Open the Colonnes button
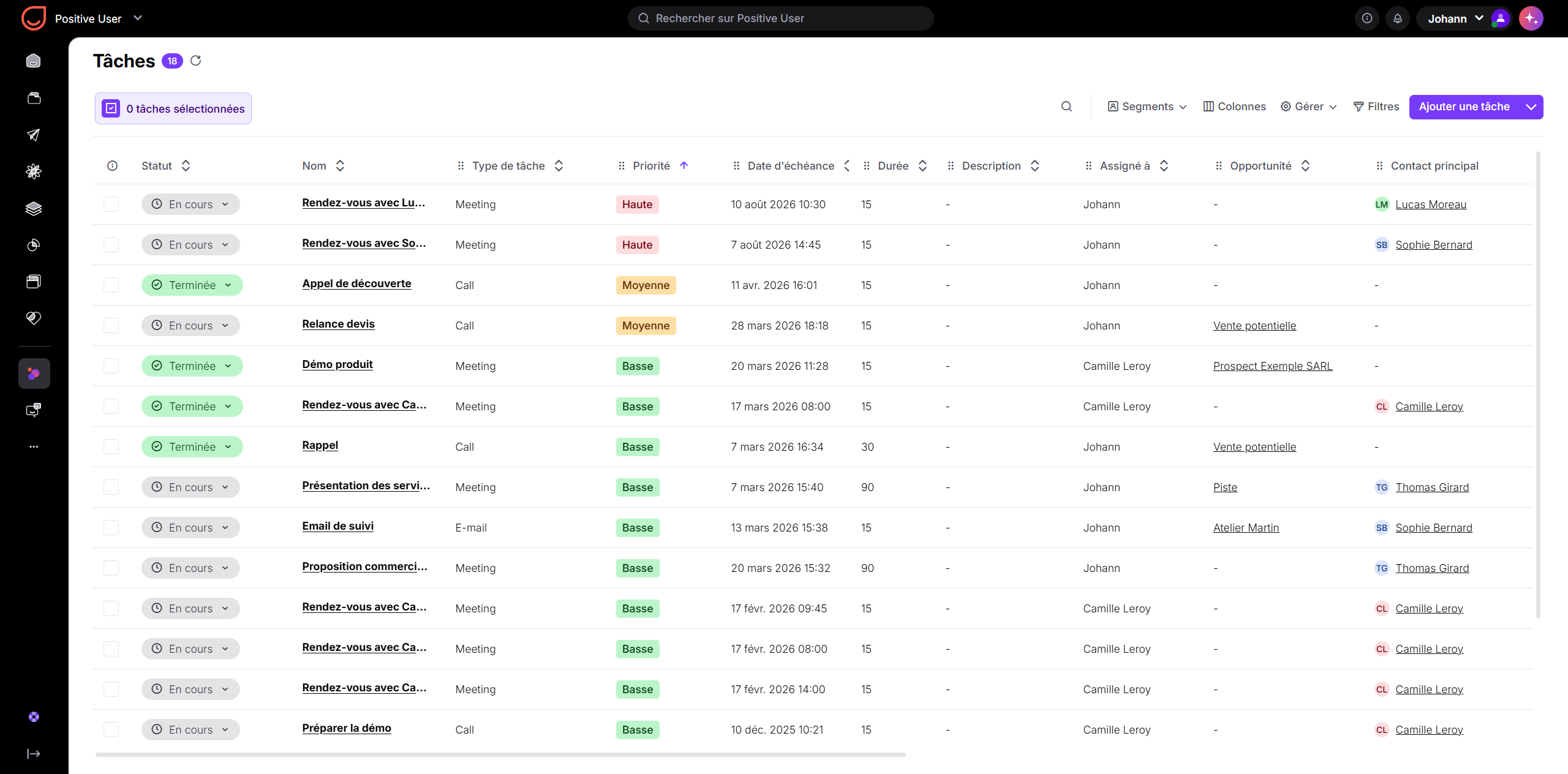The width and height of the screenshot is (1568, 774). point(1234,107)
